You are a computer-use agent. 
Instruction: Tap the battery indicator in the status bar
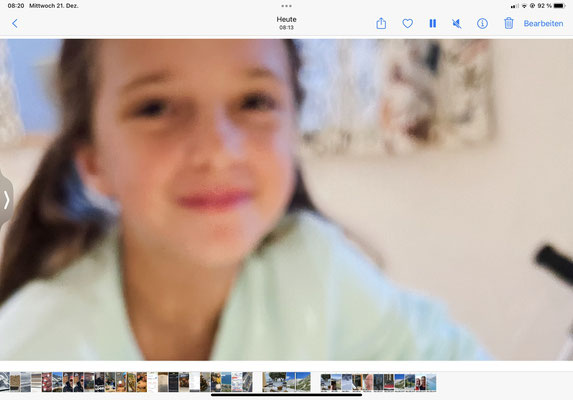pyautogui.click(x=559, y=6)
